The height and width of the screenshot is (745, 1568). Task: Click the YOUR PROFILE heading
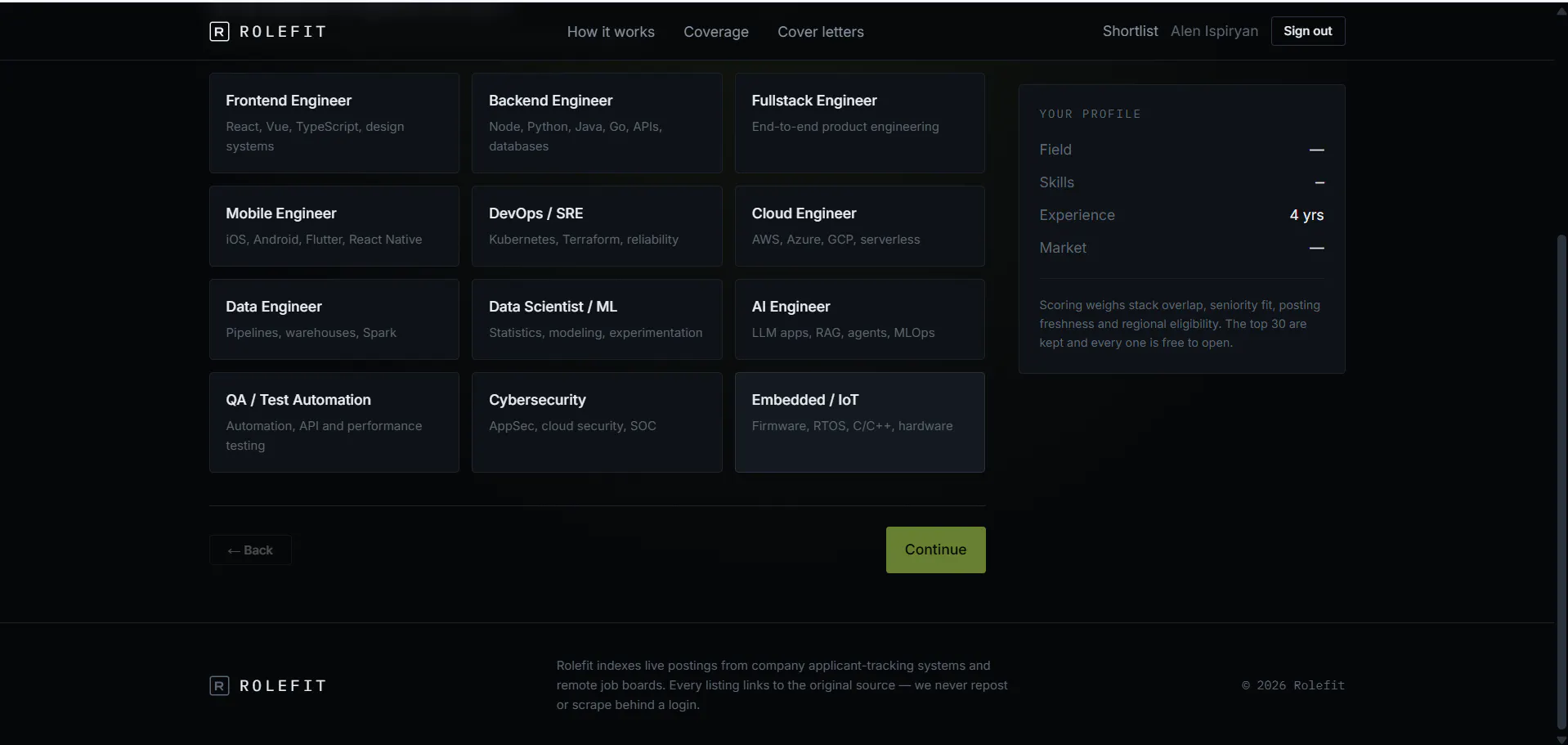tap(1090, 114)
